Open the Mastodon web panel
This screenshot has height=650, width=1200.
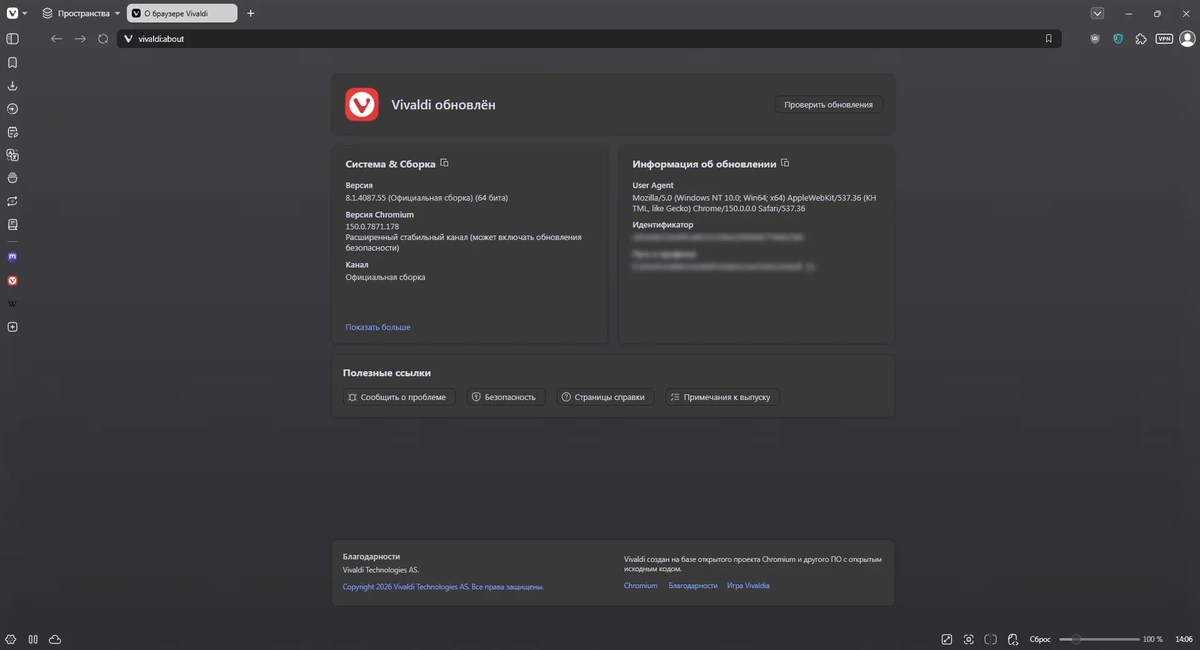(x=13, y=257)
